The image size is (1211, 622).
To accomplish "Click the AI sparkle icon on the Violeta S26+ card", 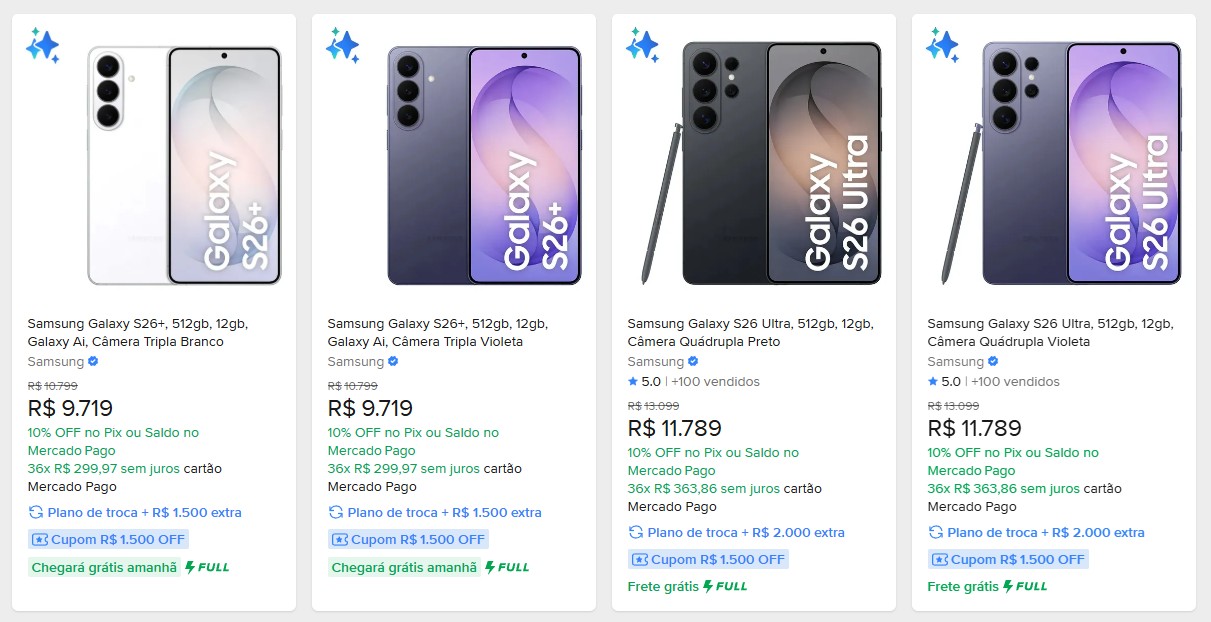I will pyautogui.click(x=345, y=45).
